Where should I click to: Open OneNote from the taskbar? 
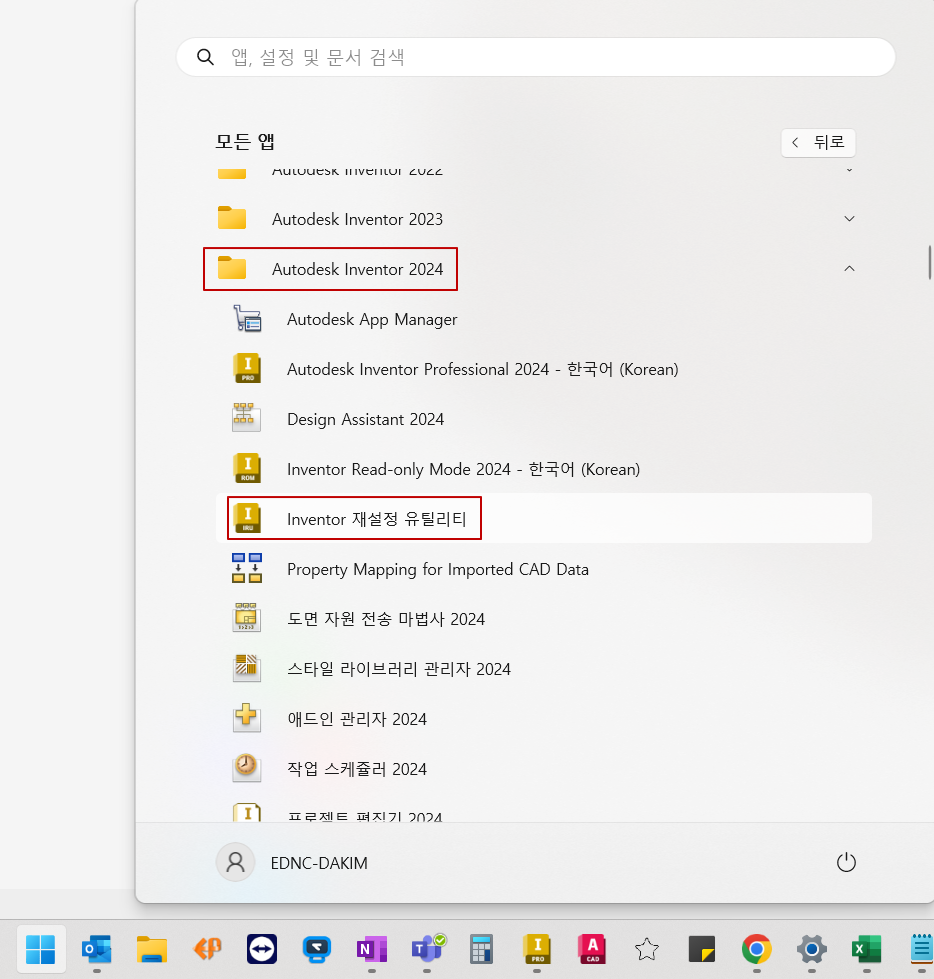(x=371, y=949)
